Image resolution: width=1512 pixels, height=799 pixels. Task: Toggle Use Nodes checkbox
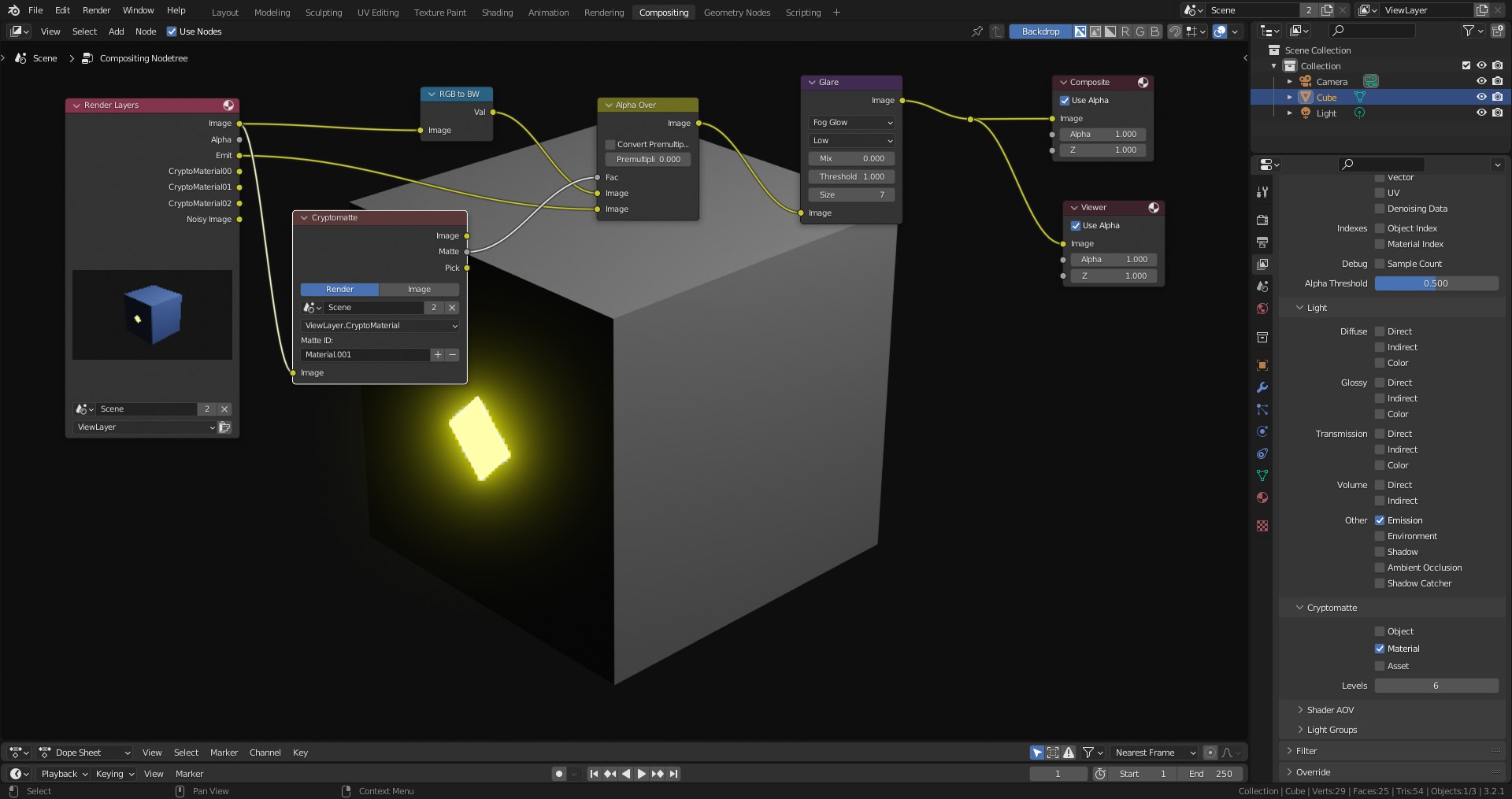pyautogui.click(x=172, y=31)
